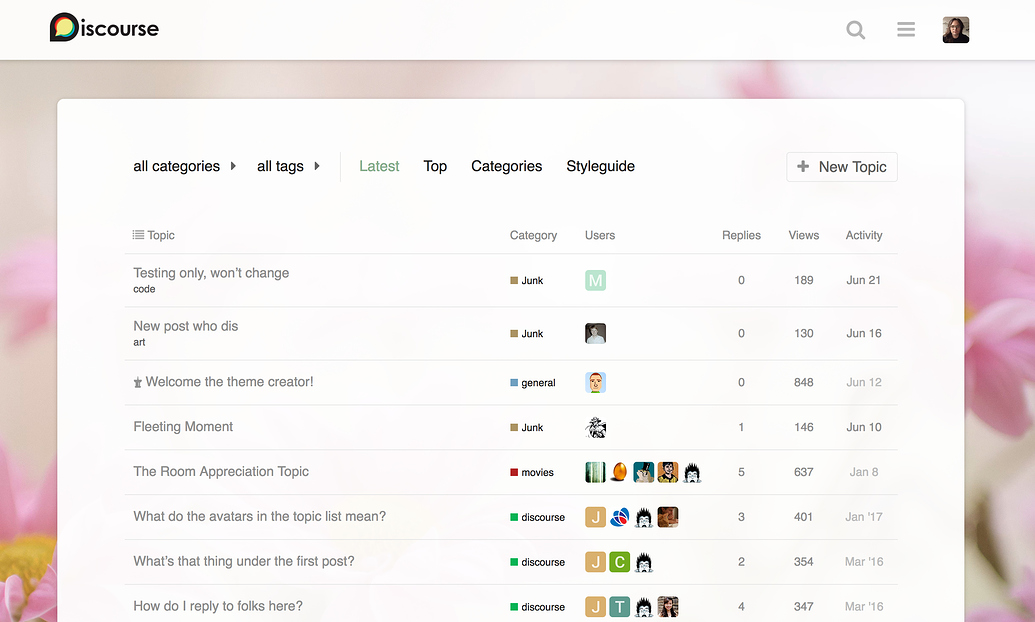The height and width of the screenshot is (622, 1035).
Task: Click the New Topic button
Action: 842,167
